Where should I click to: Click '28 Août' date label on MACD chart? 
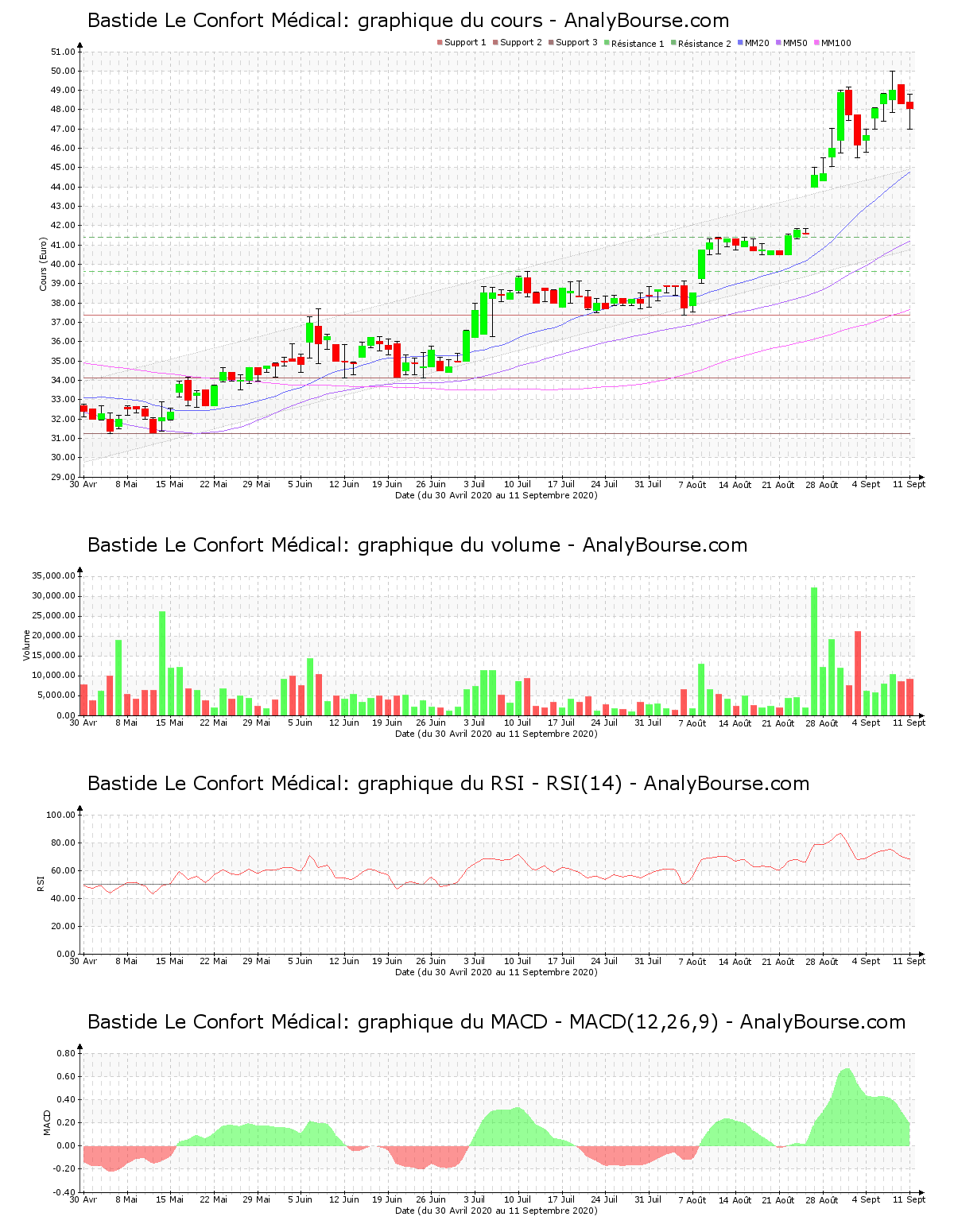pos(823,1200)
